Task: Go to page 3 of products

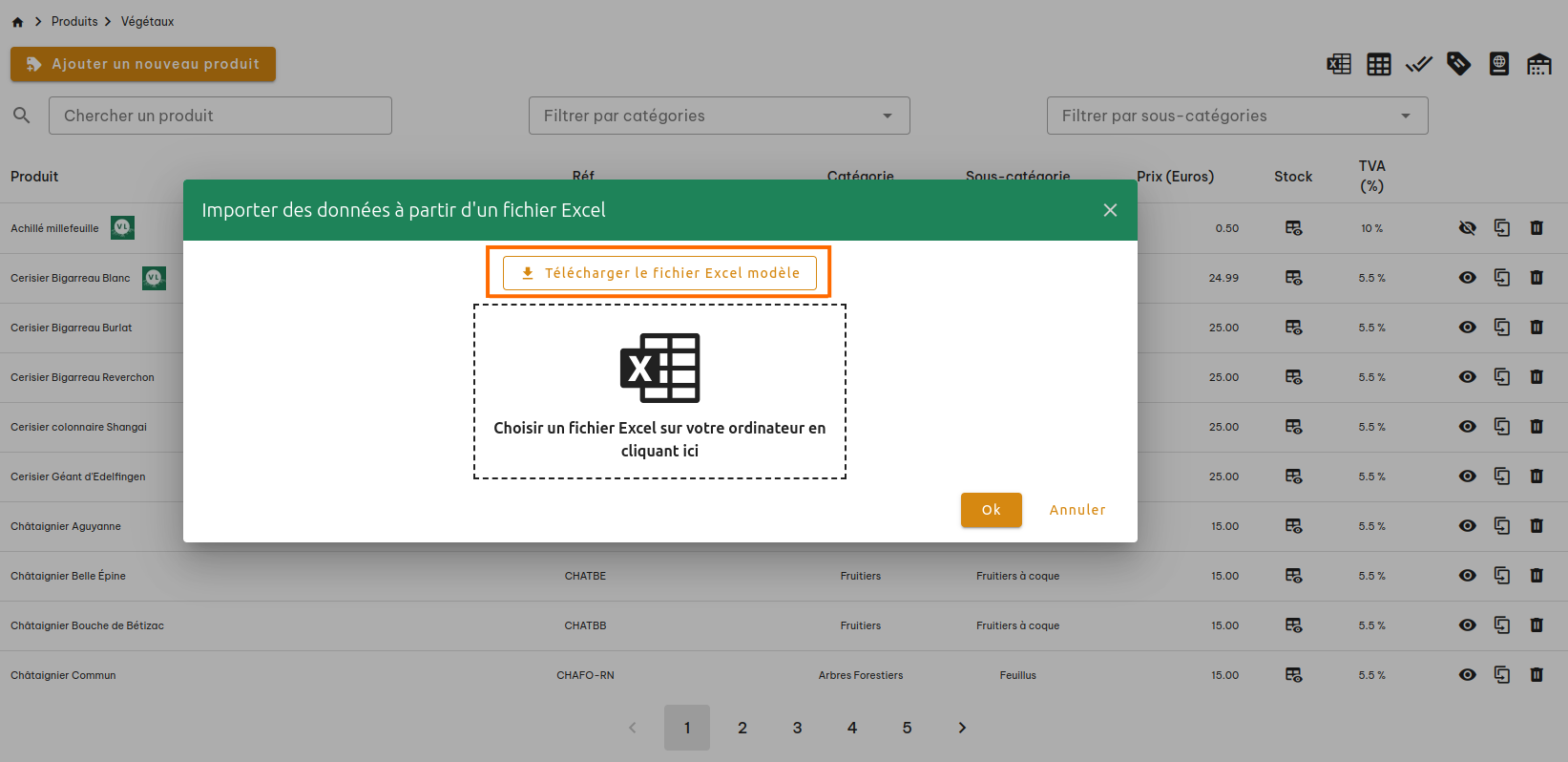Action: coord(797,728)
